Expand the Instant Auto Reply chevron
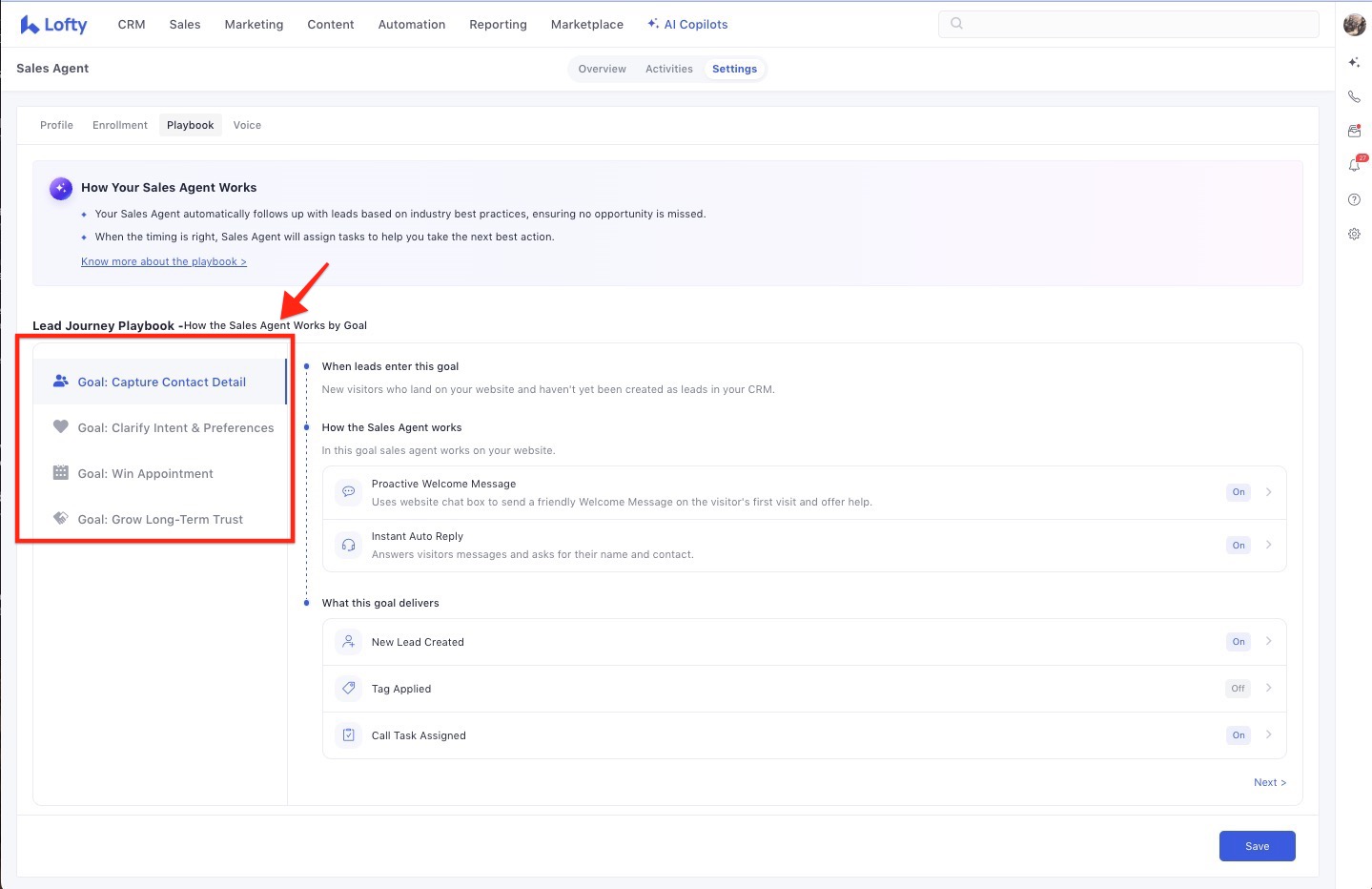Screen dimensions: 1372x889 (x=1269, y=545)
